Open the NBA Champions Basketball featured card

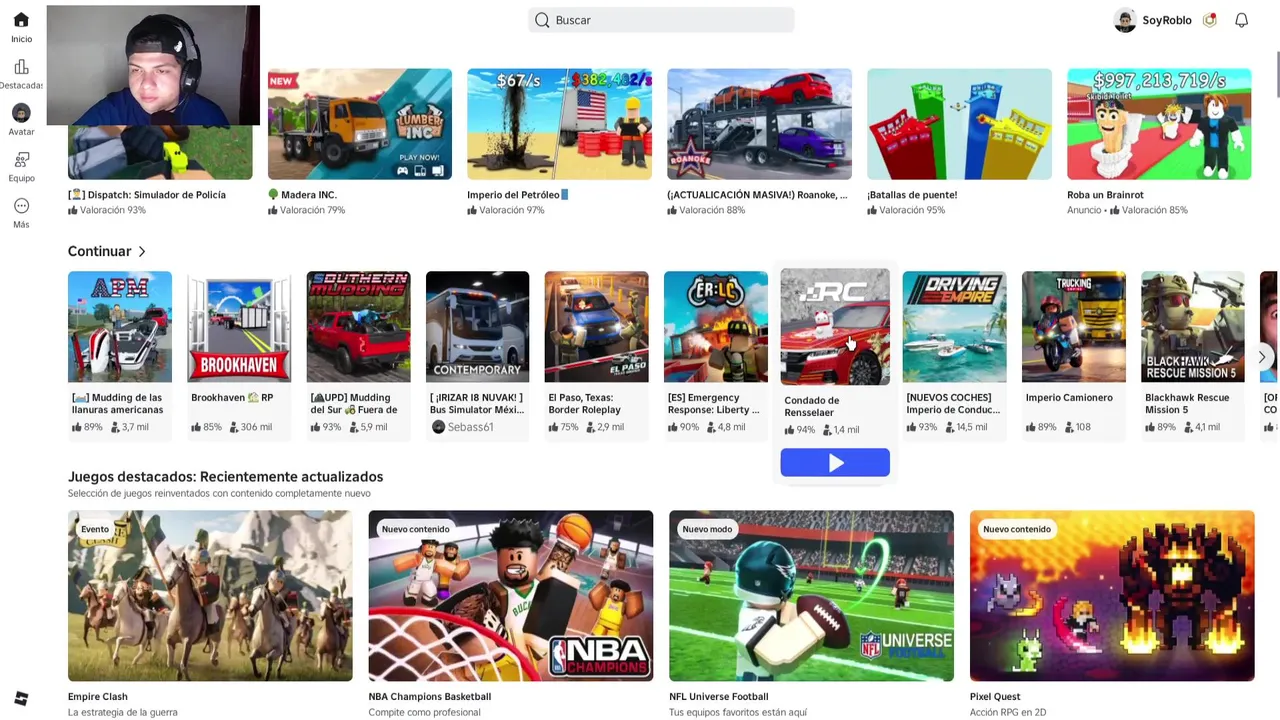(x=511, y=596)
